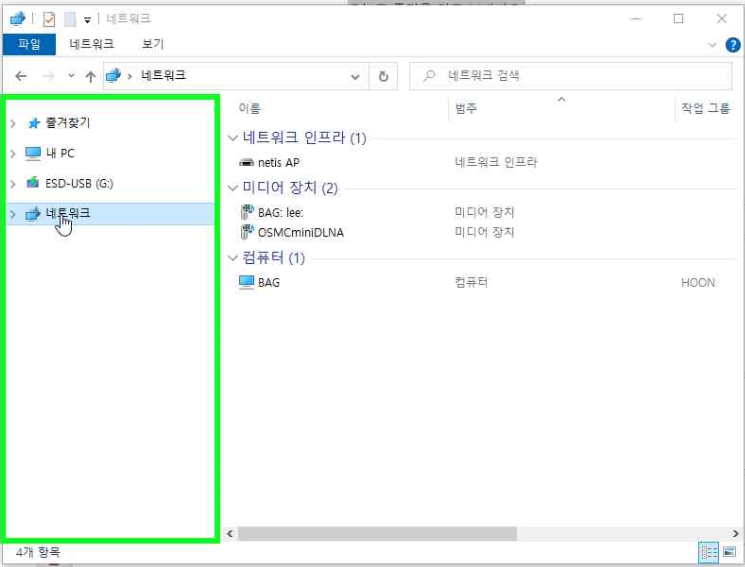Select 네트워크 in the navigation pane
The height and width of the screenshot is (567, 745).
click(68, 213)
